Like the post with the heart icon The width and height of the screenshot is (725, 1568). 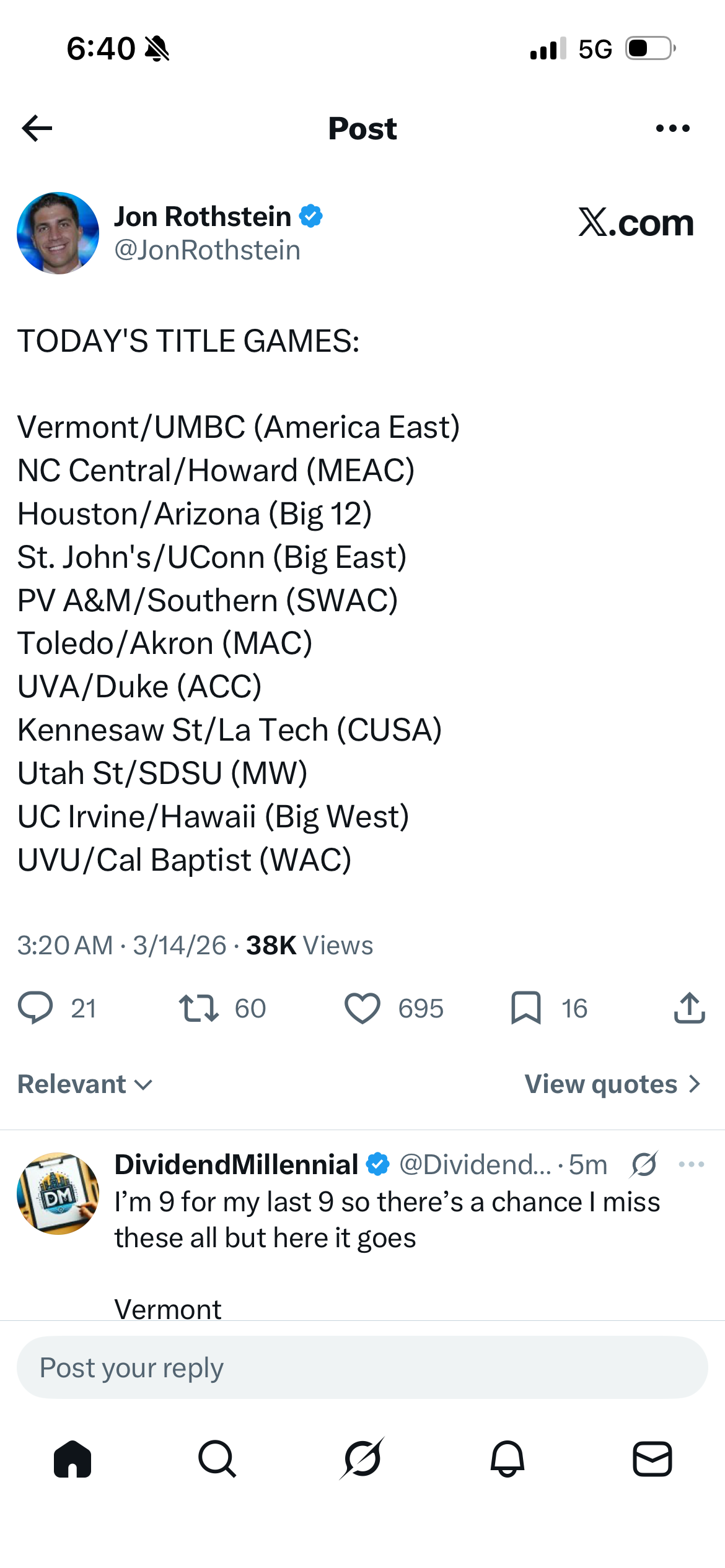click(x=362, y=1008)
